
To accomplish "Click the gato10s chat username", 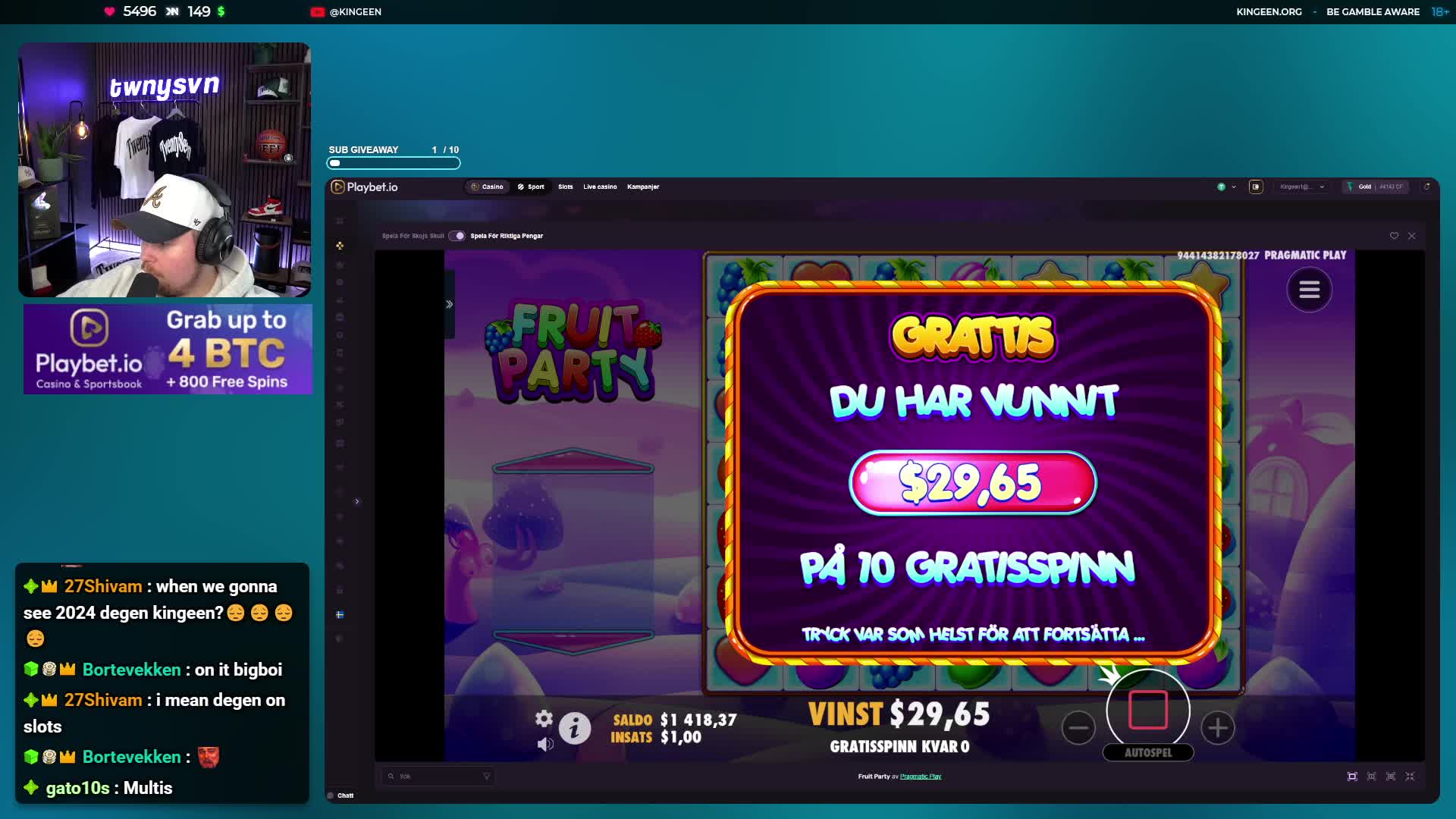I will pyautogui.click(x=77, y=788).
